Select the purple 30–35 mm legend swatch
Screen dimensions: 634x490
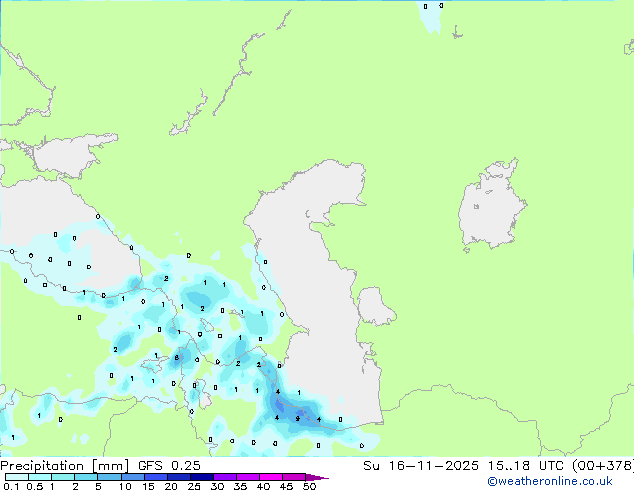pyautogui.click(x=224, y=477)
